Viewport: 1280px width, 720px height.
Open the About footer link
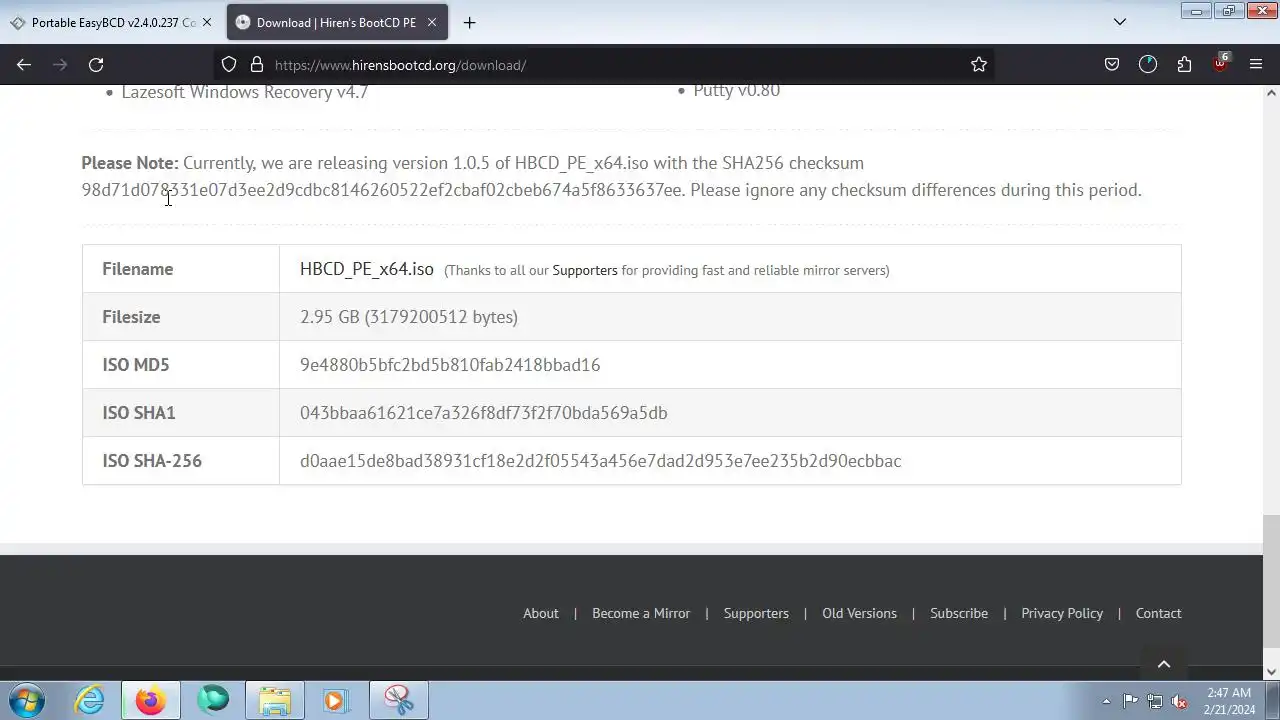click(541, 613)
